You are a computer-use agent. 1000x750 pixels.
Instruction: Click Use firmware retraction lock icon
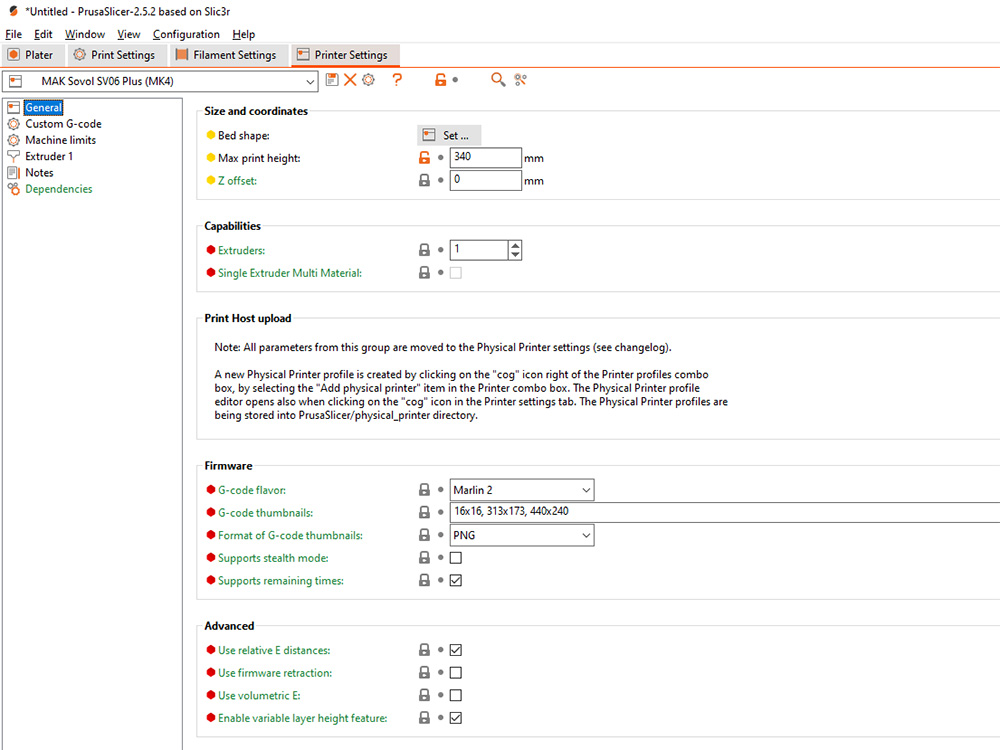tap(424, 673)
